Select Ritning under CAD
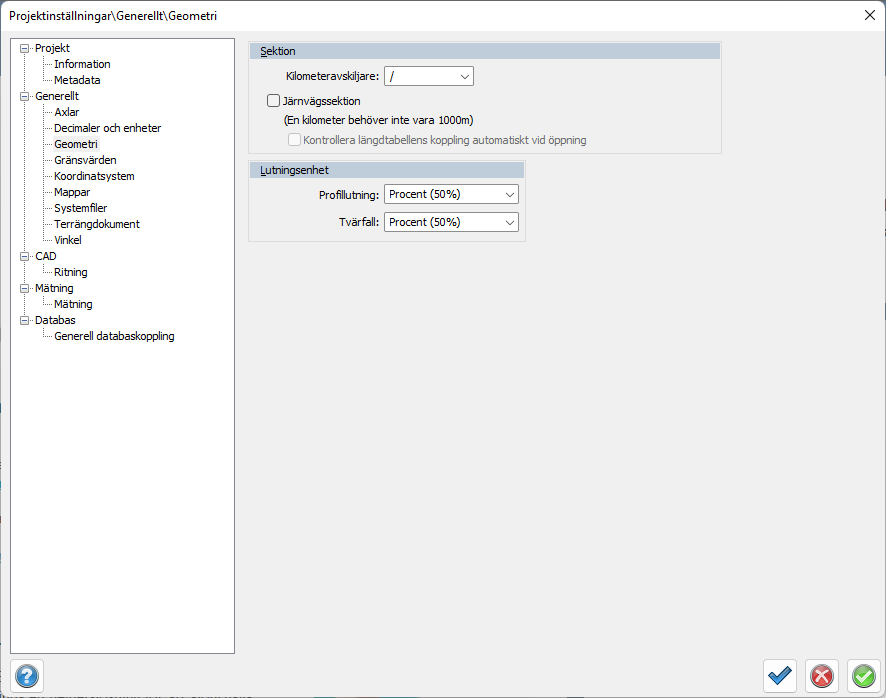 (x=71, y=272)
